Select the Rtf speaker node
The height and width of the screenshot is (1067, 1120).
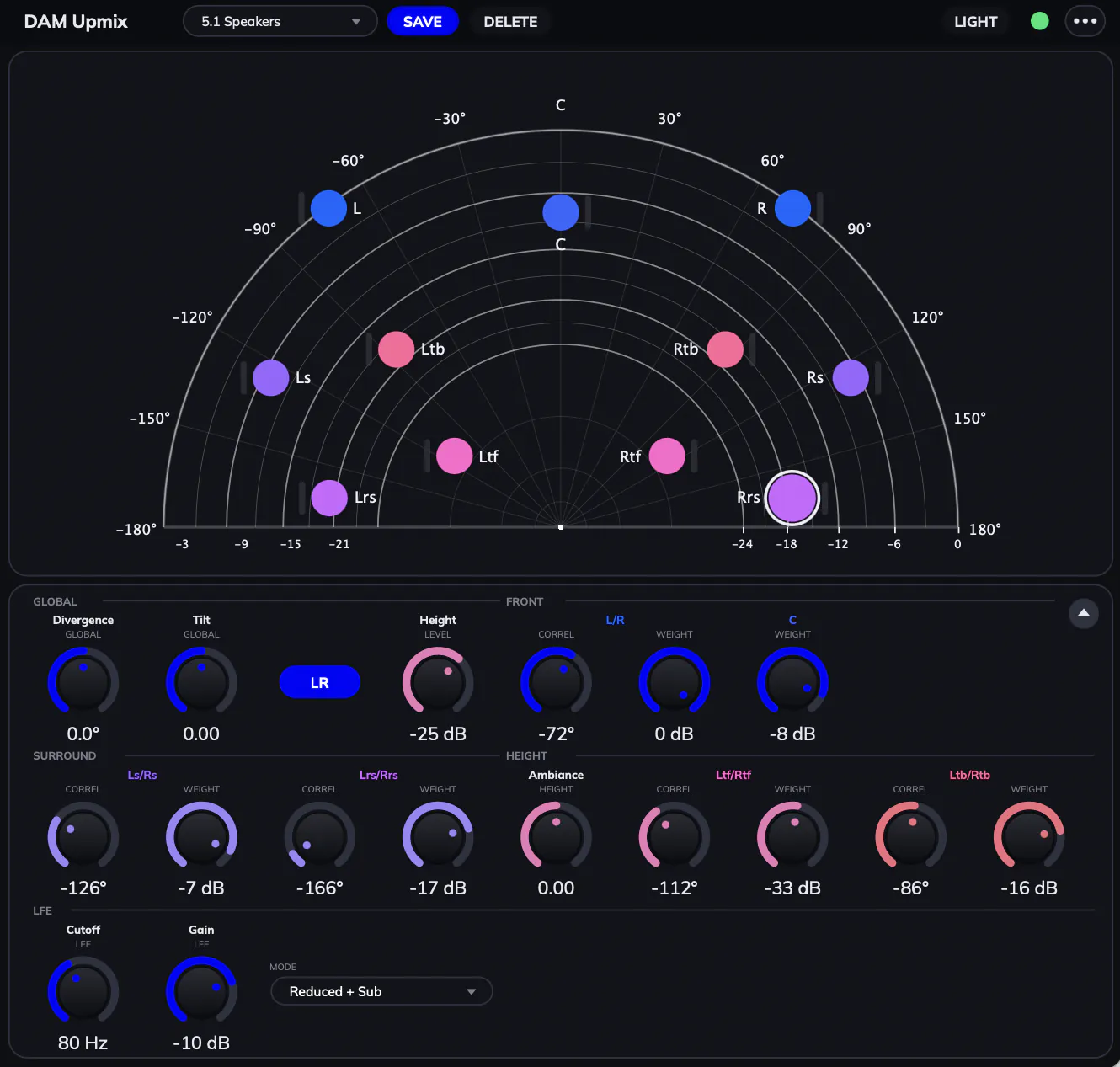[667, 456]
